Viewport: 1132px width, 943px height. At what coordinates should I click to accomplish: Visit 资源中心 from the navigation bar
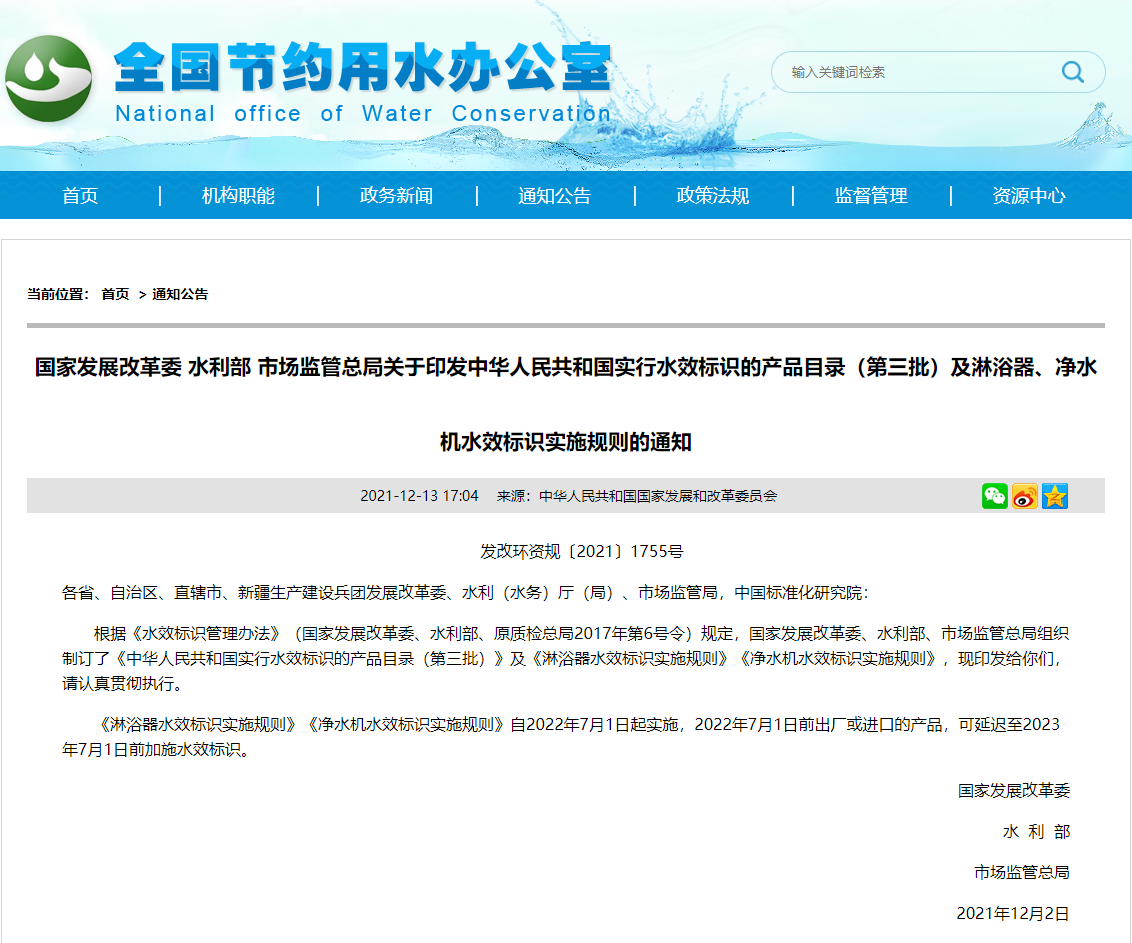pos(1028,196)
